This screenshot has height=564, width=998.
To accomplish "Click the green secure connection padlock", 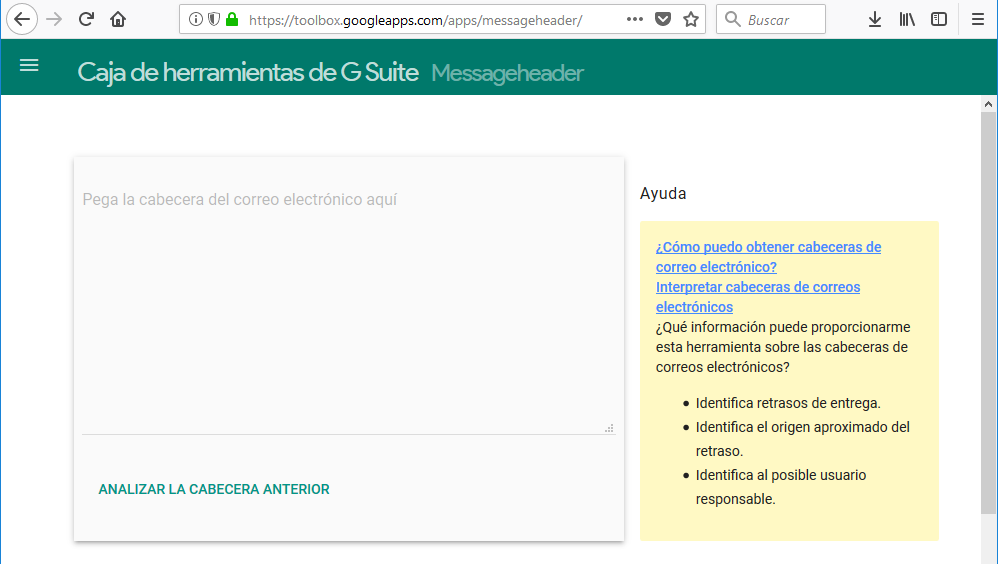I will (232, 19).
